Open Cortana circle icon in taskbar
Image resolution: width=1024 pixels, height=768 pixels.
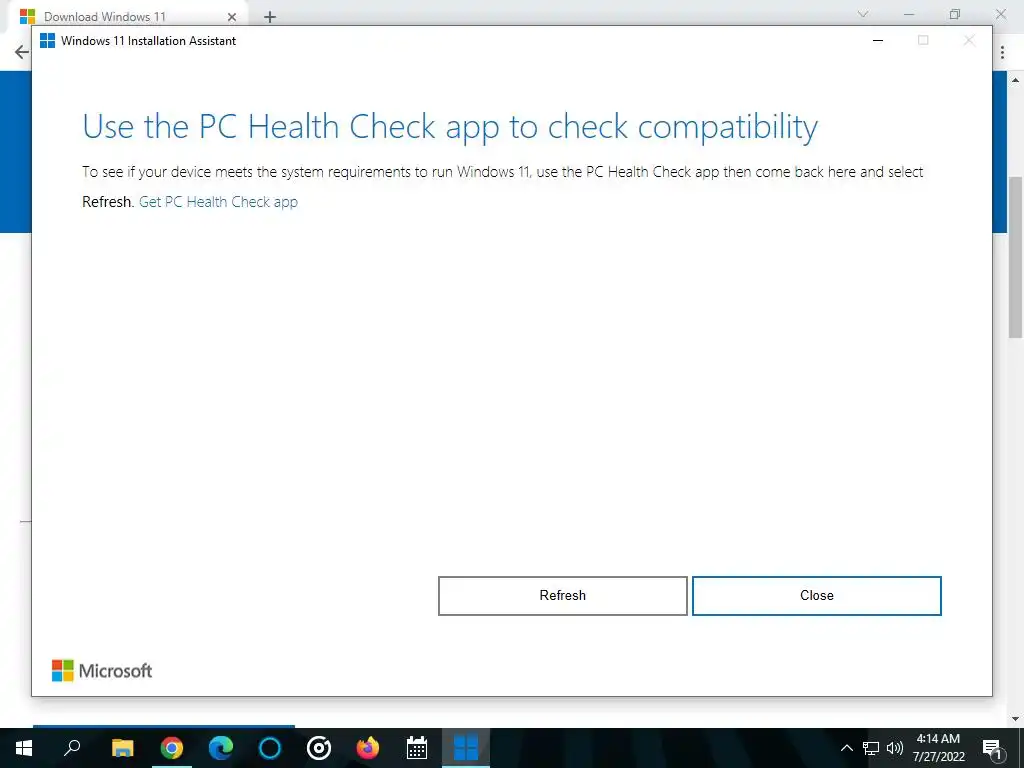(270, 748)
